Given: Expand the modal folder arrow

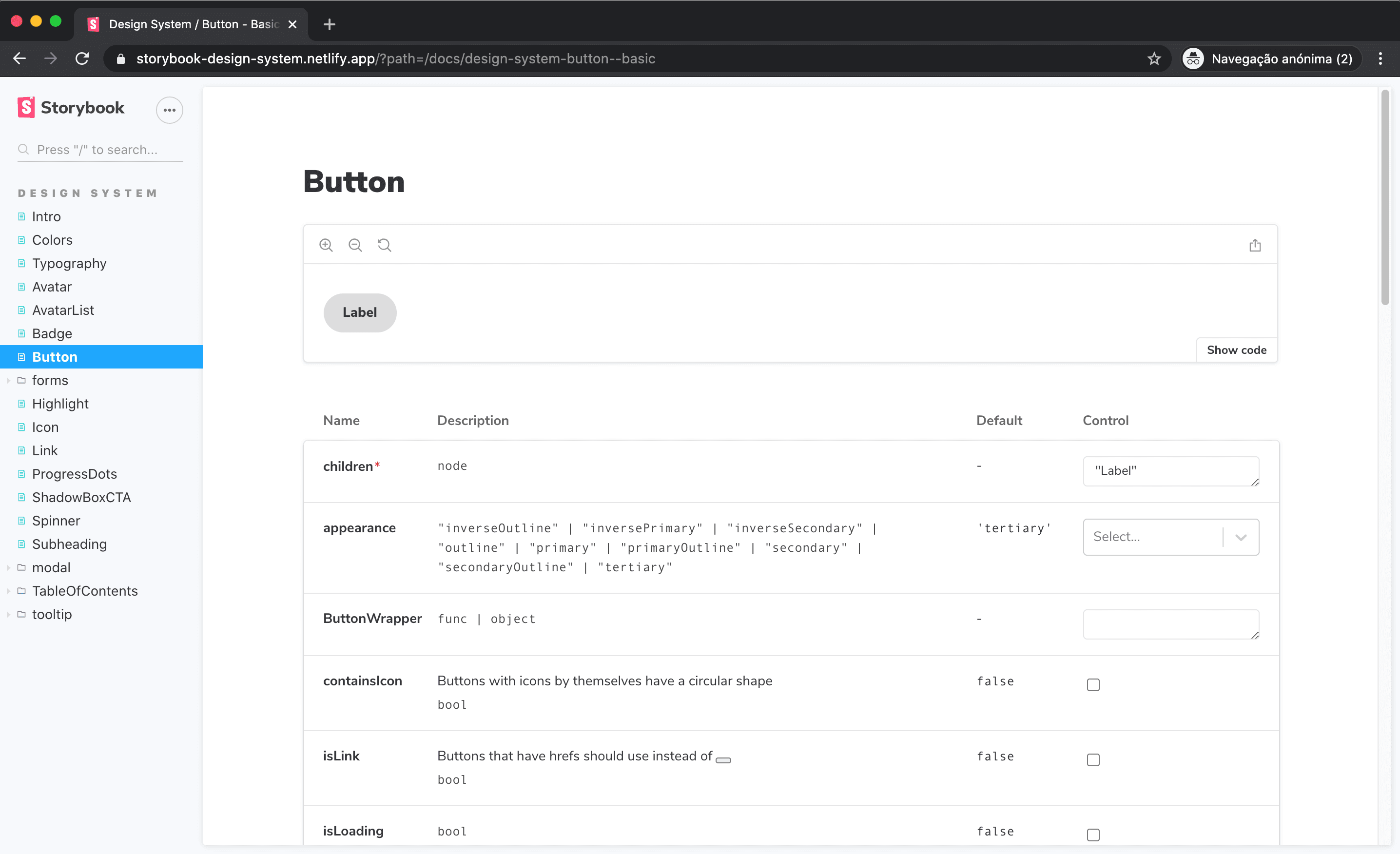Looking at the screenshot, I should point(8,567).
